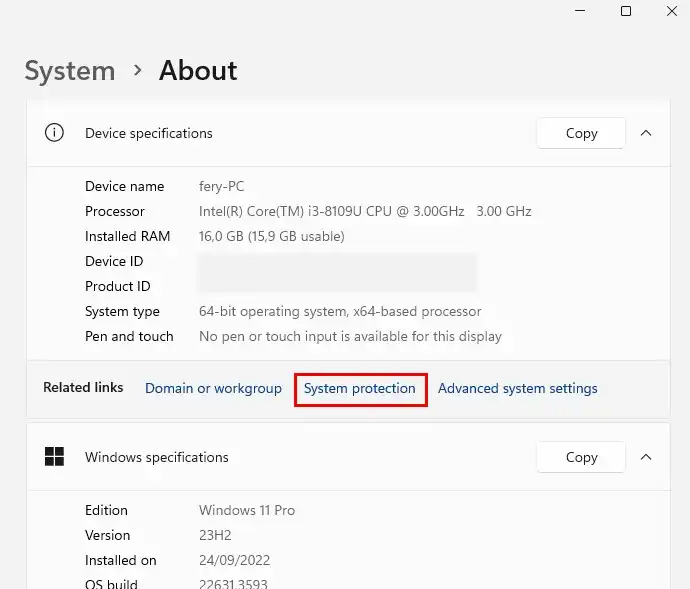Collapse the Windows specifications section
The height and width of the screenshot is (589, 690).
tap(646, 457)
